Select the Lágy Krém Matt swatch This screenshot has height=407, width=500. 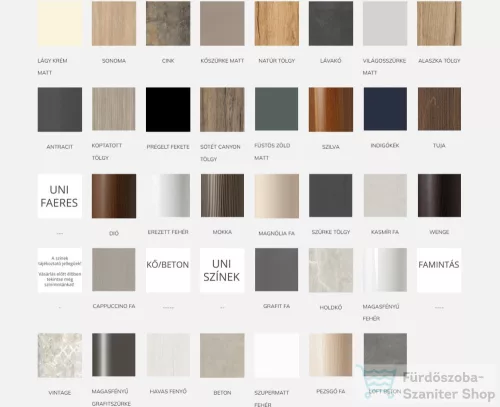(x=60, y=23)
